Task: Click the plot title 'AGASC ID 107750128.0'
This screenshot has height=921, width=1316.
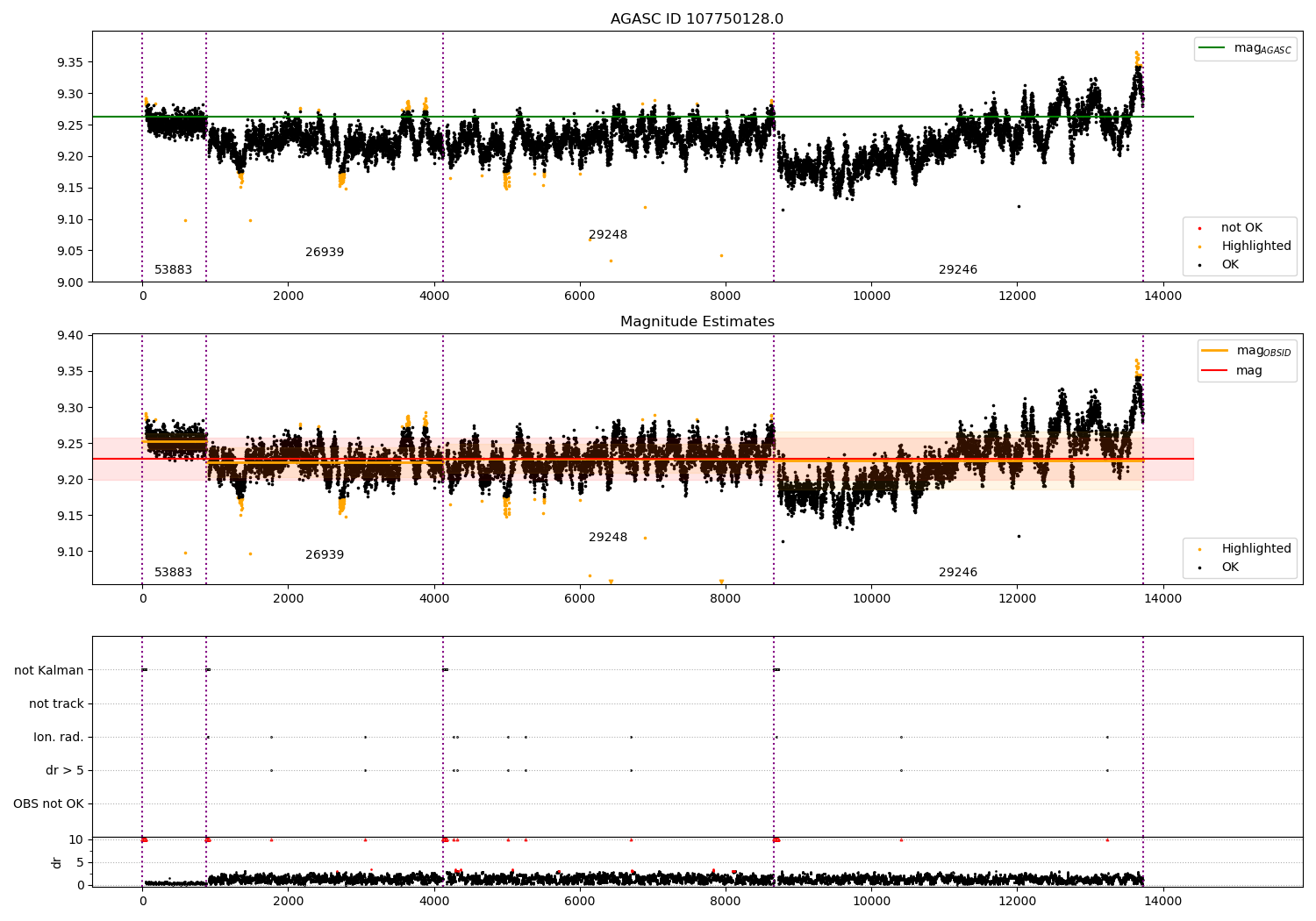Action: pyautogui.click(x=697, y=18)
